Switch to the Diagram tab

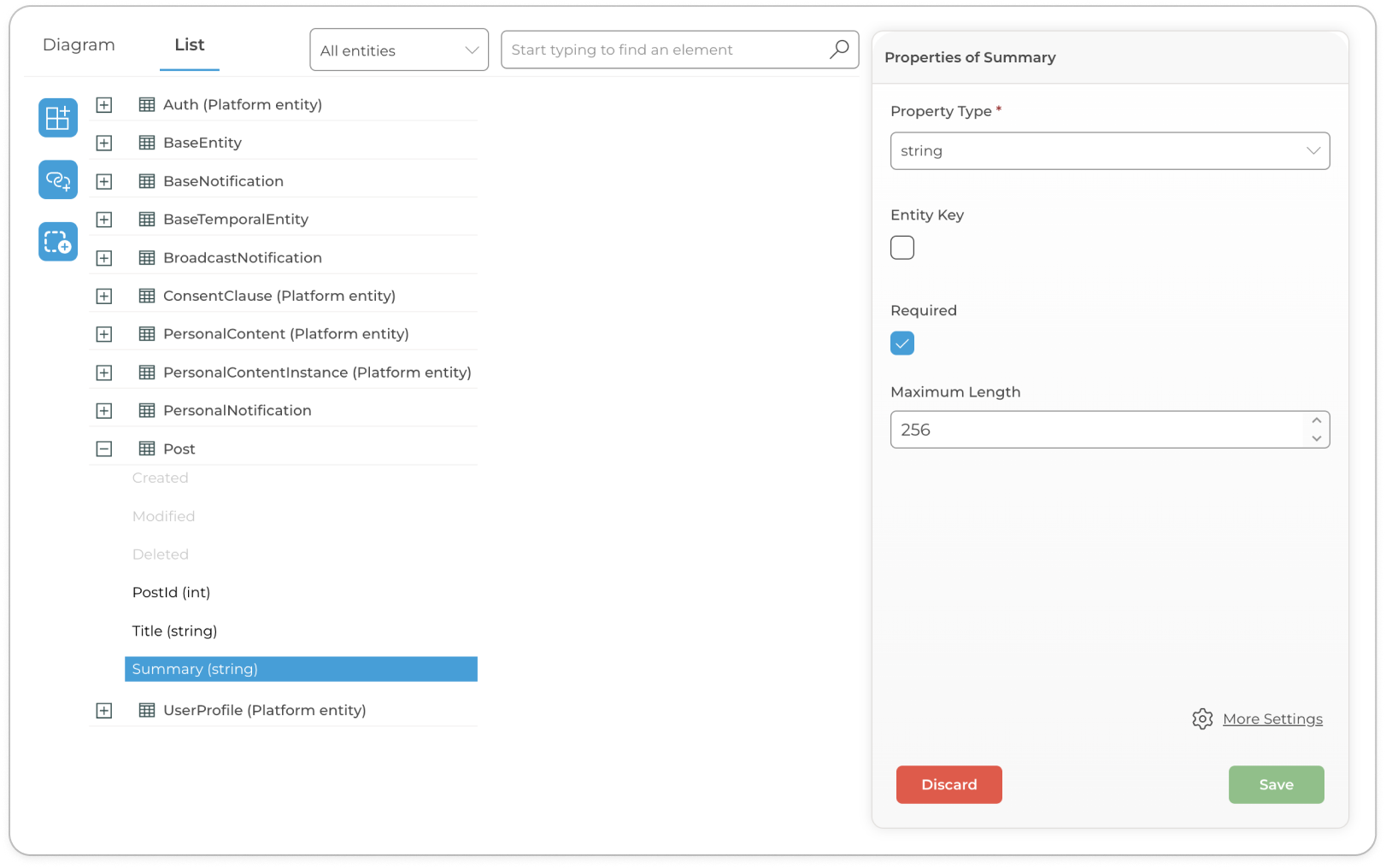79,45
